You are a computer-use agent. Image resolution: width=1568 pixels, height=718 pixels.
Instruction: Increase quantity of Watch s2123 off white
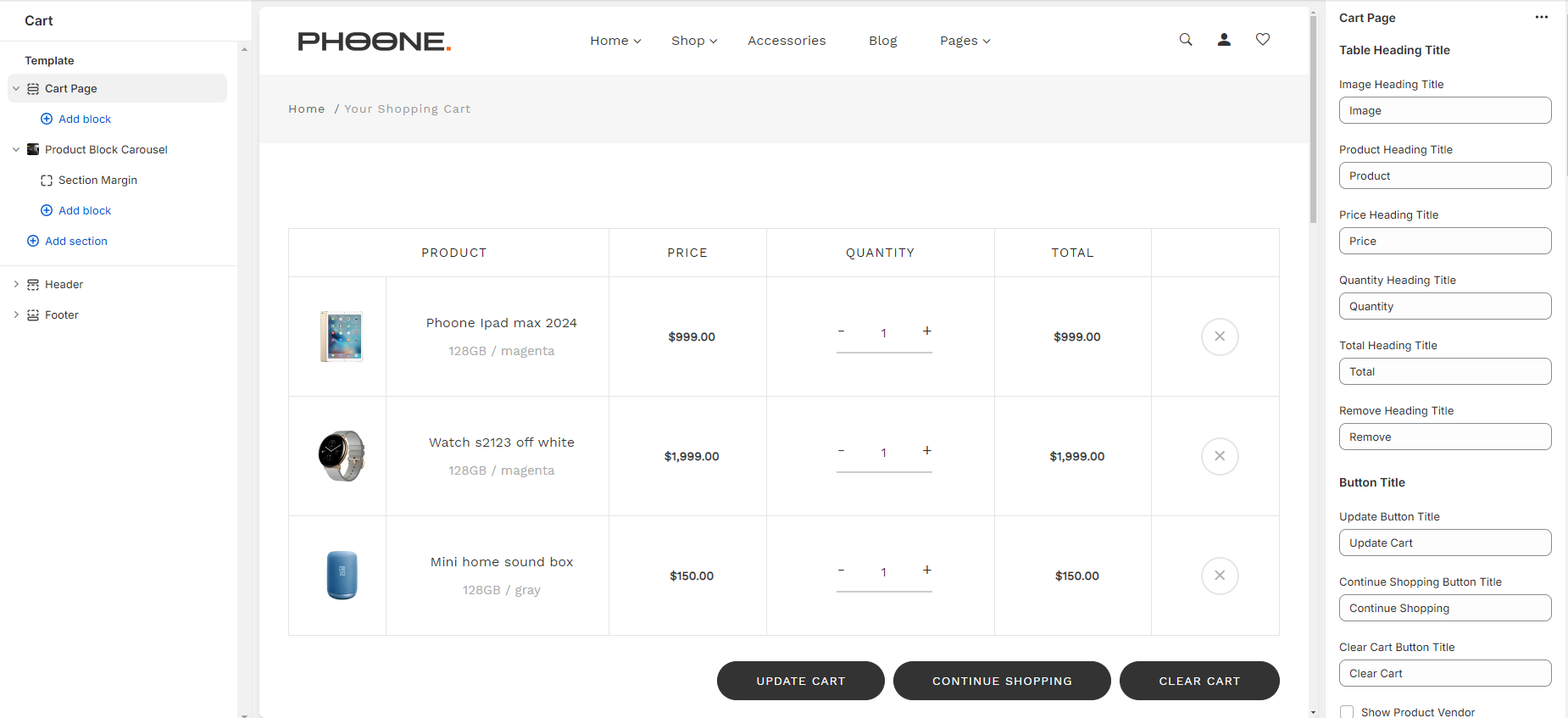click(x=927, y=450)
